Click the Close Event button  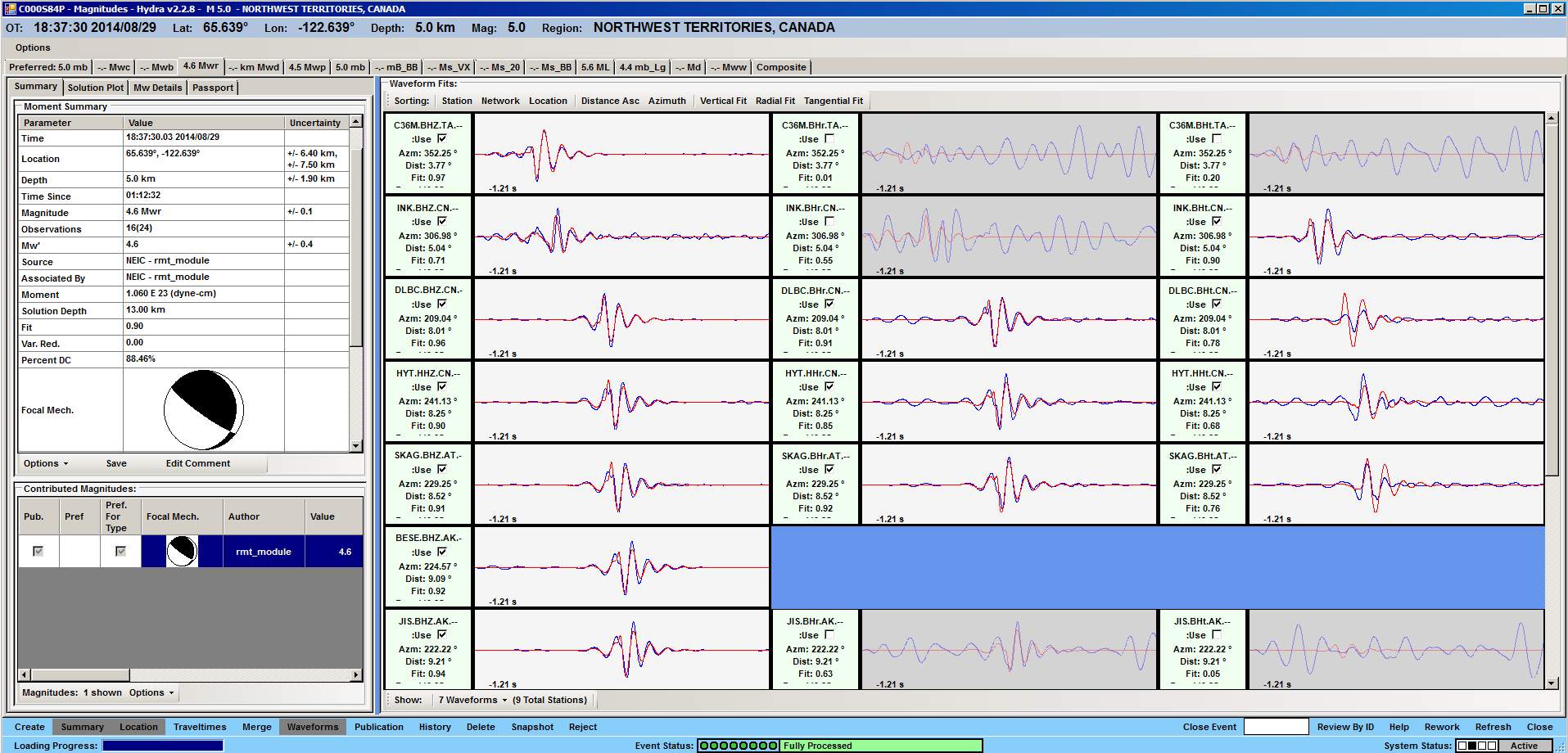point(1209,727)
